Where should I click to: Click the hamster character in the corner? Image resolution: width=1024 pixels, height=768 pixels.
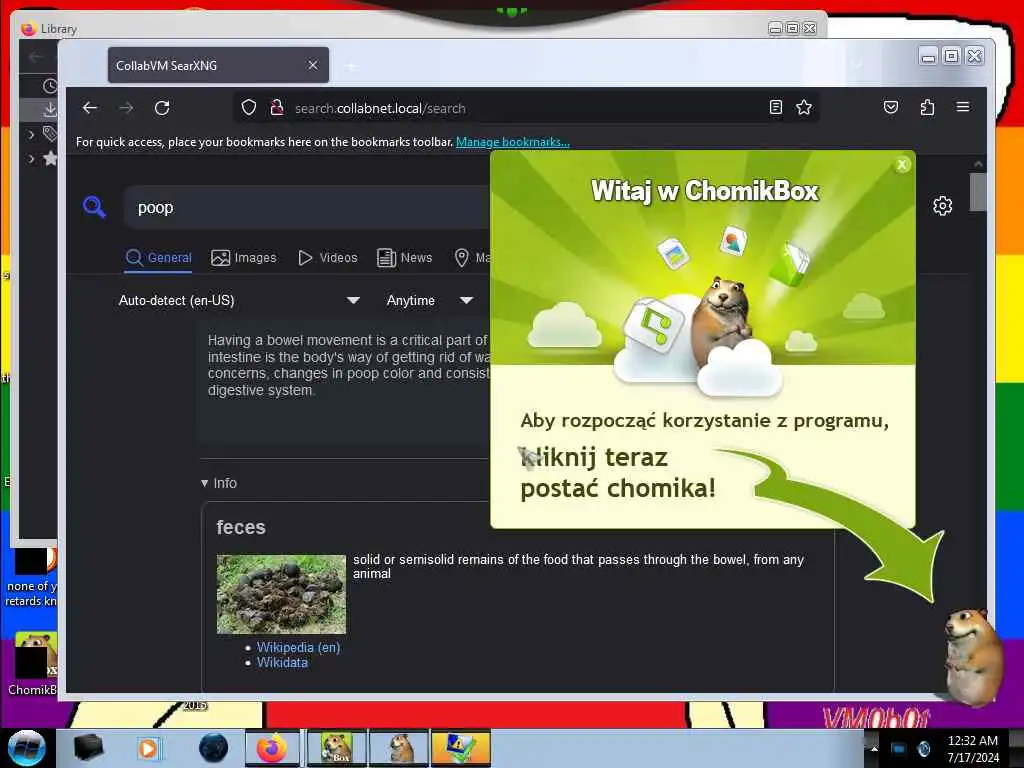(x=973, y=656)
